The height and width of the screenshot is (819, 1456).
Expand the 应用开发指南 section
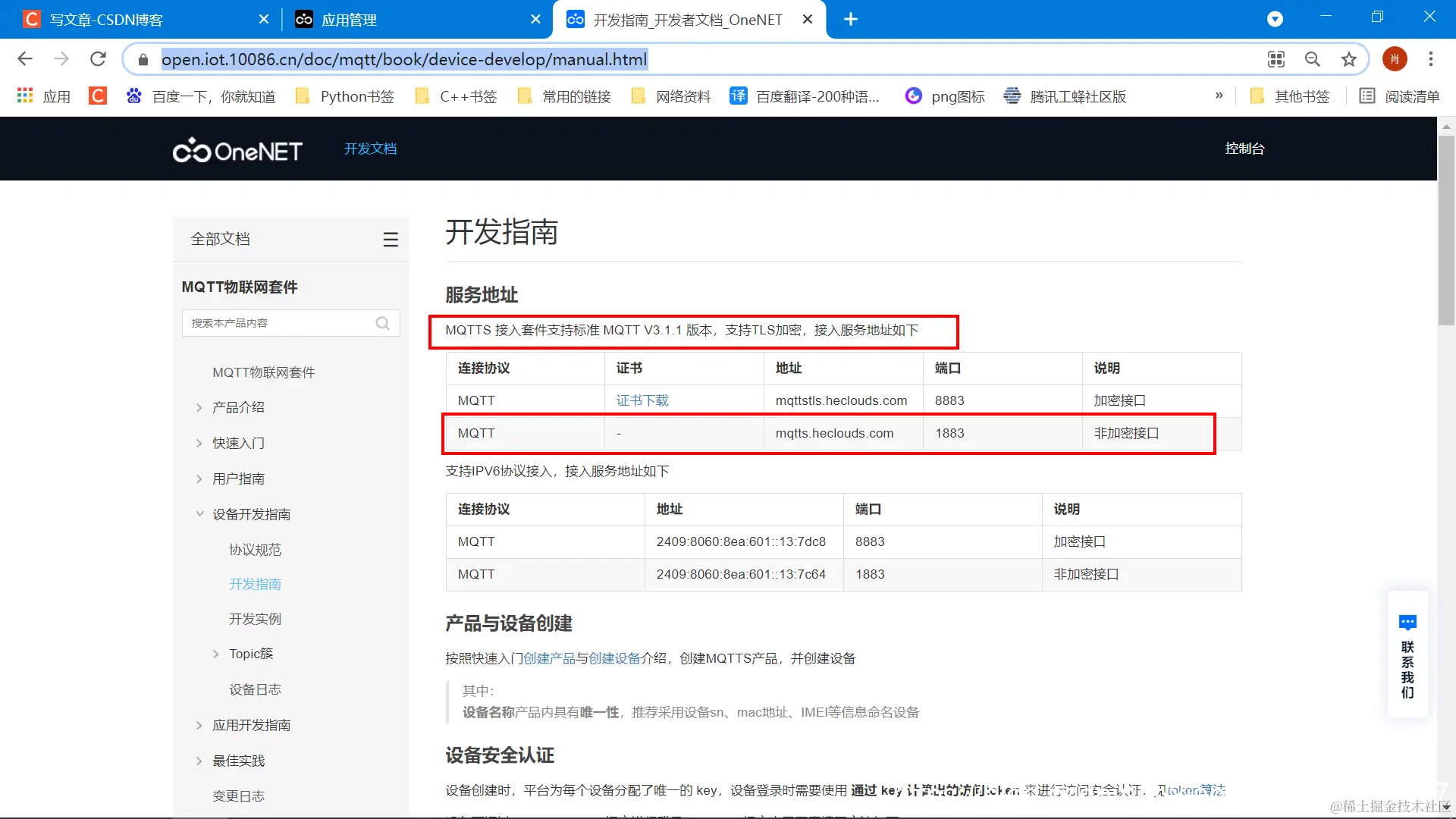tap(199, 725)
